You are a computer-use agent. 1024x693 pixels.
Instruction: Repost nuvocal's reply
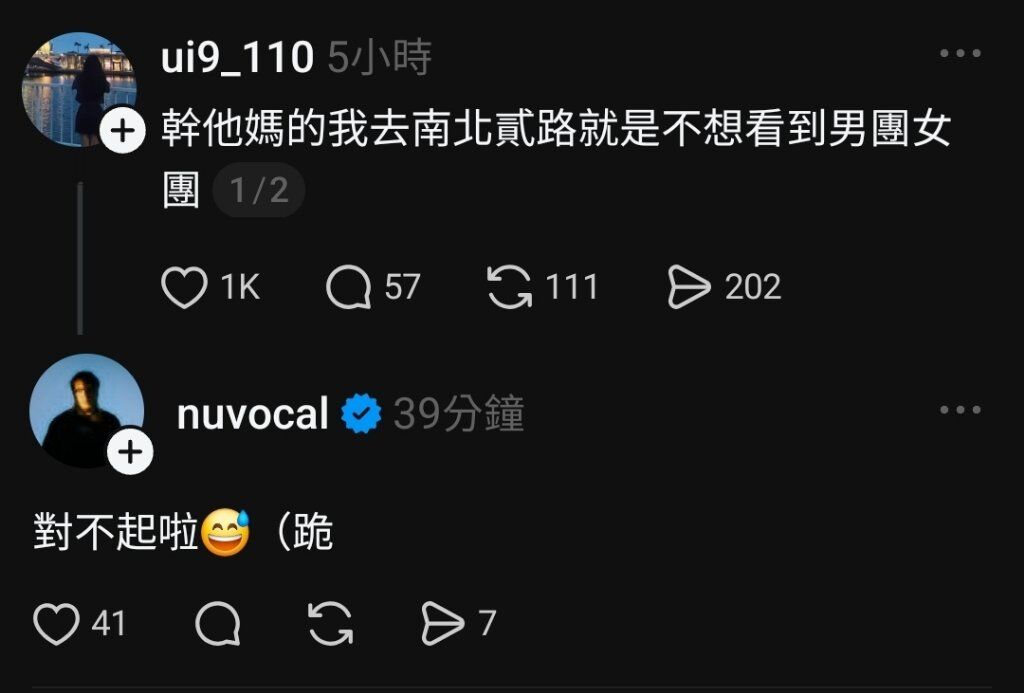pyautogui.click(x=330, y=624)
